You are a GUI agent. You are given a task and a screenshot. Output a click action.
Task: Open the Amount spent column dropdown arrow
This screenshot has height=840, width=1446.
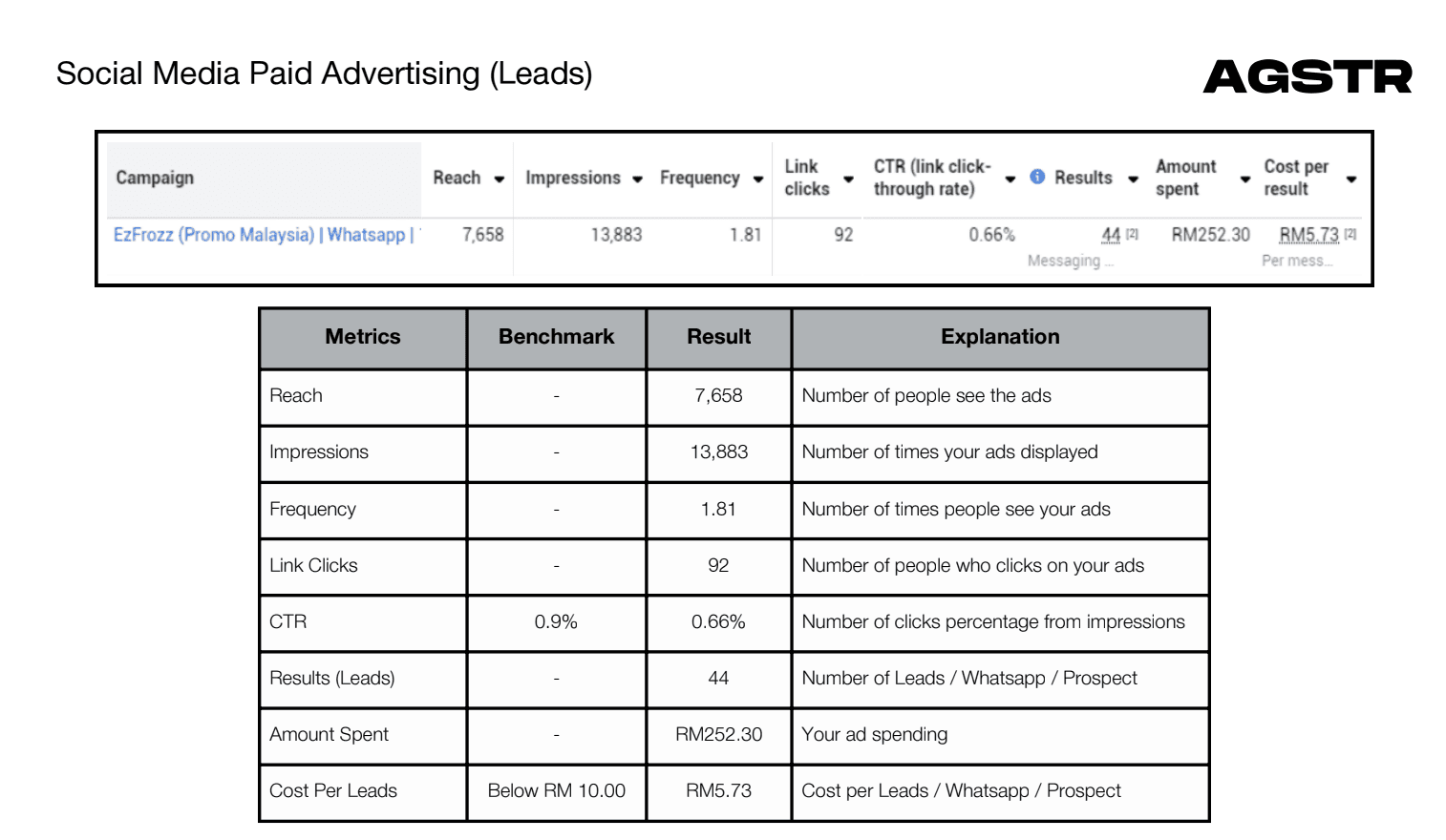1245,178
